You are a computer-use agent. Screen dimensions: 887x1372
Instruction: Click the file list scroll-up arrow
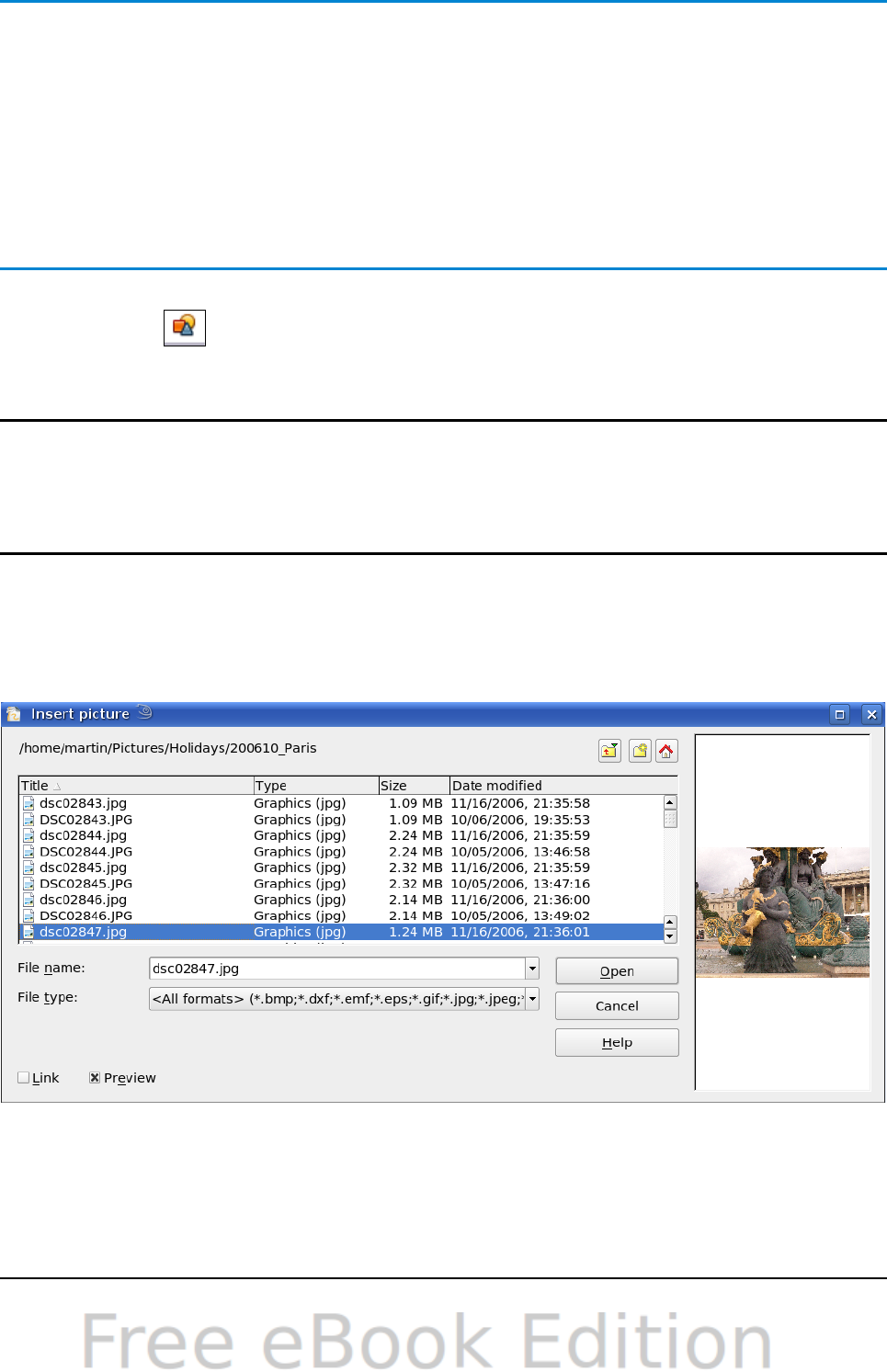670,803
